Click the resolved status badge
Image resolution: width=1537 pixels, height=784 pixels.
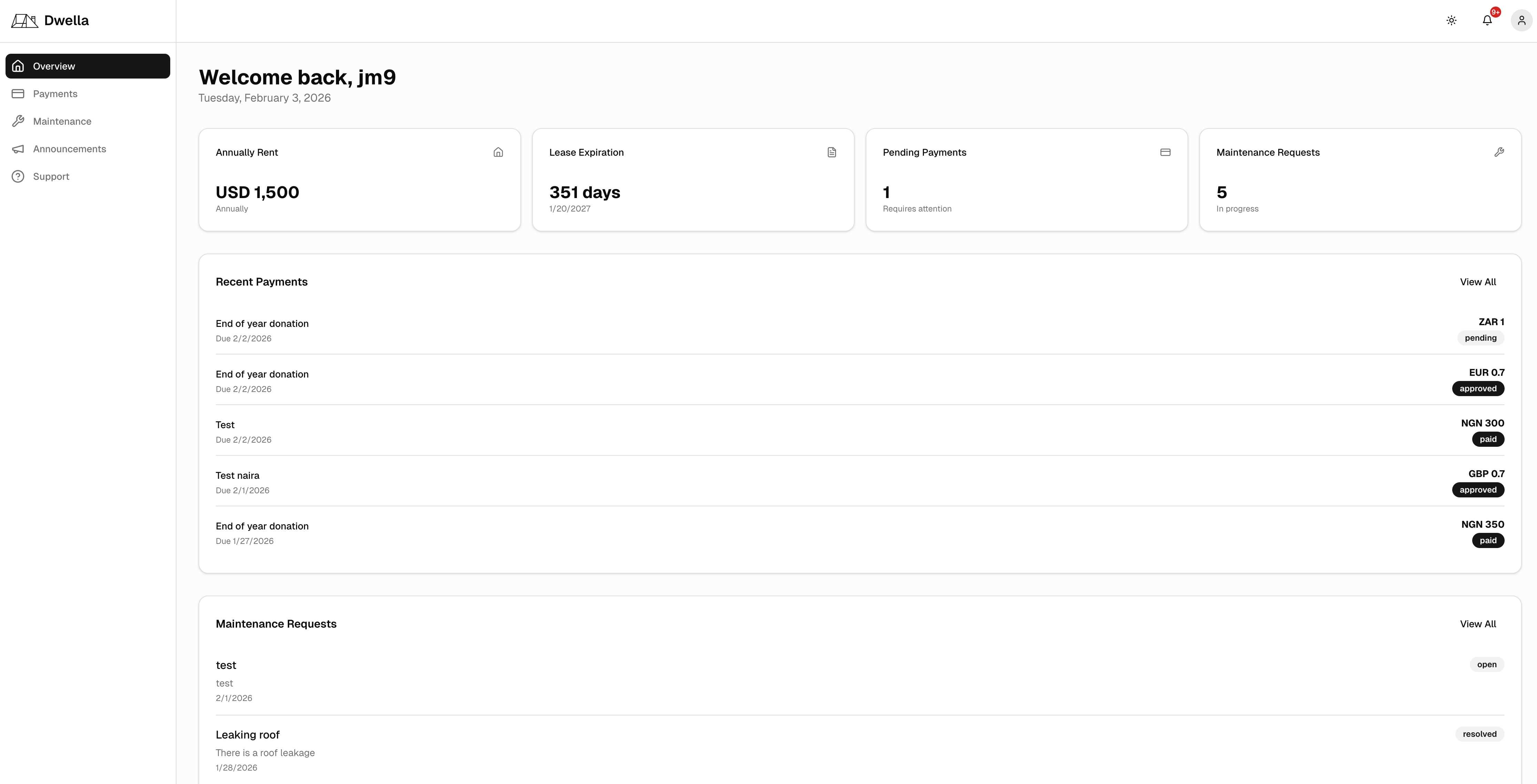[x=1479, y=734]
